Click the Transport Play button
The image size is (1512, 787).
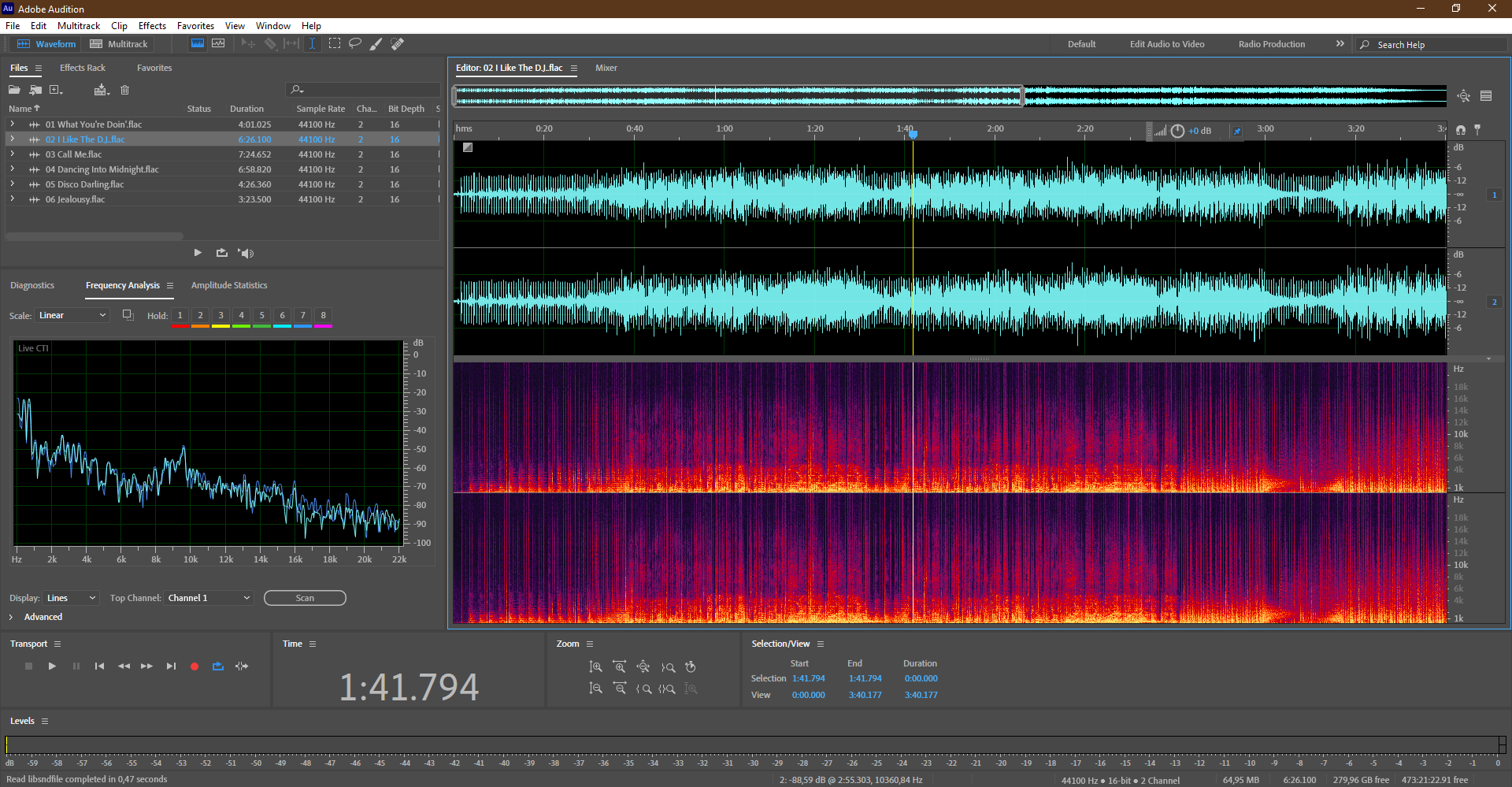point(52,666)
